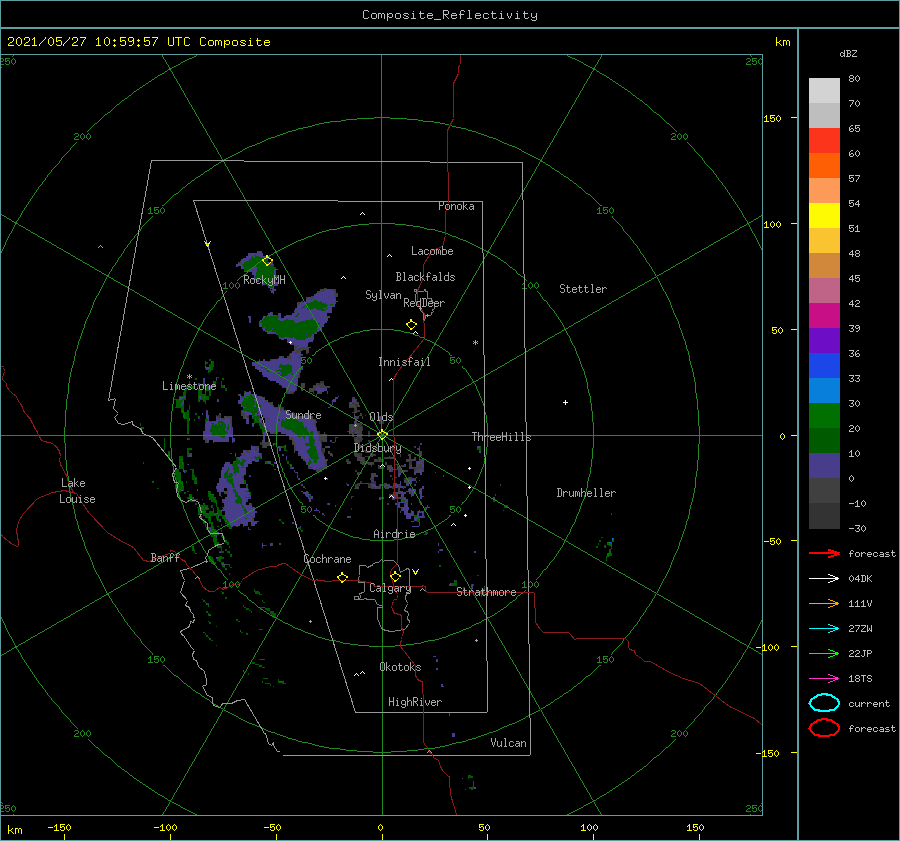Click the Blackfalds label on the map

[x=425, y=277]
